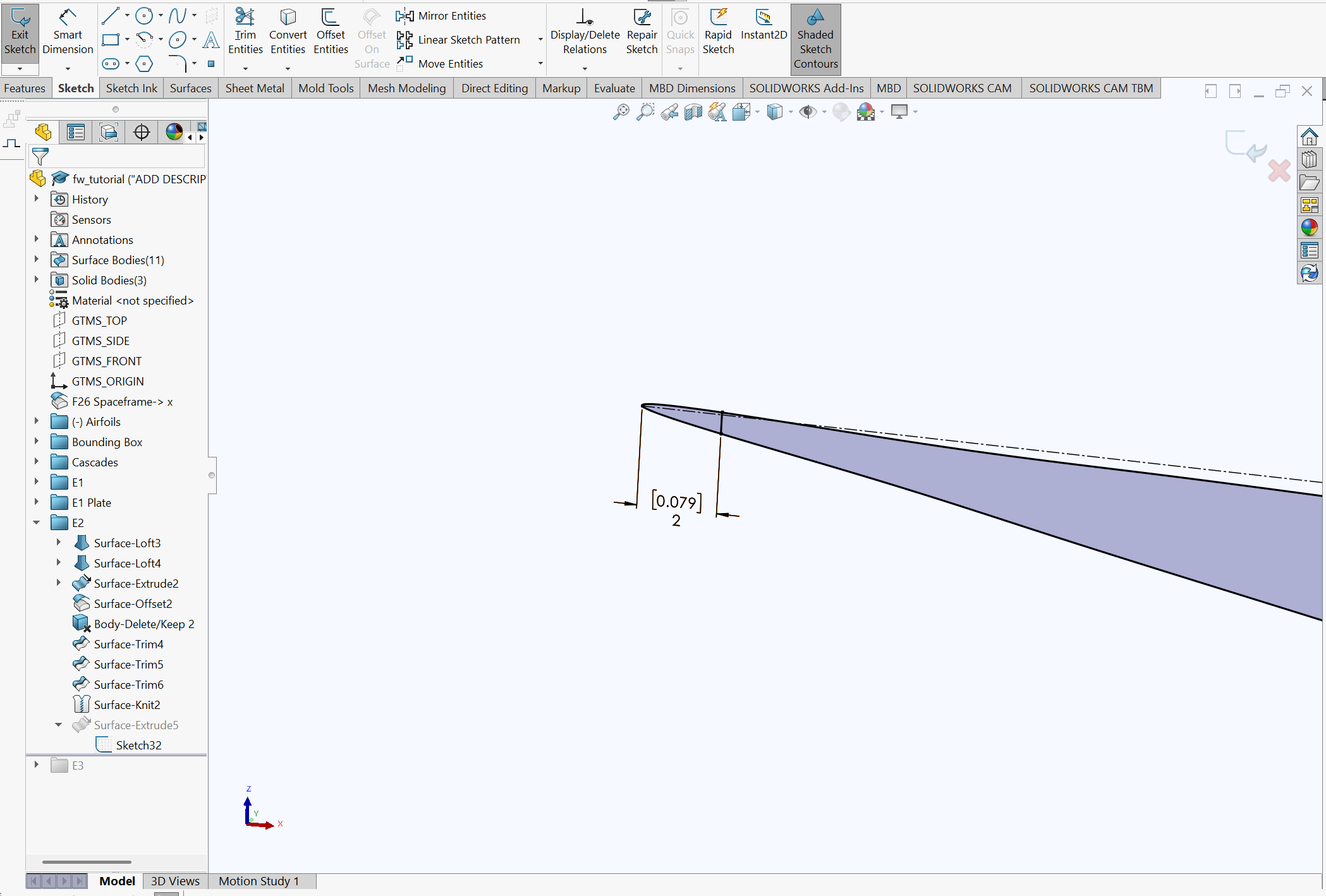Select the Trim Entities tool
1326x896 pixels.
pos(245,33)
